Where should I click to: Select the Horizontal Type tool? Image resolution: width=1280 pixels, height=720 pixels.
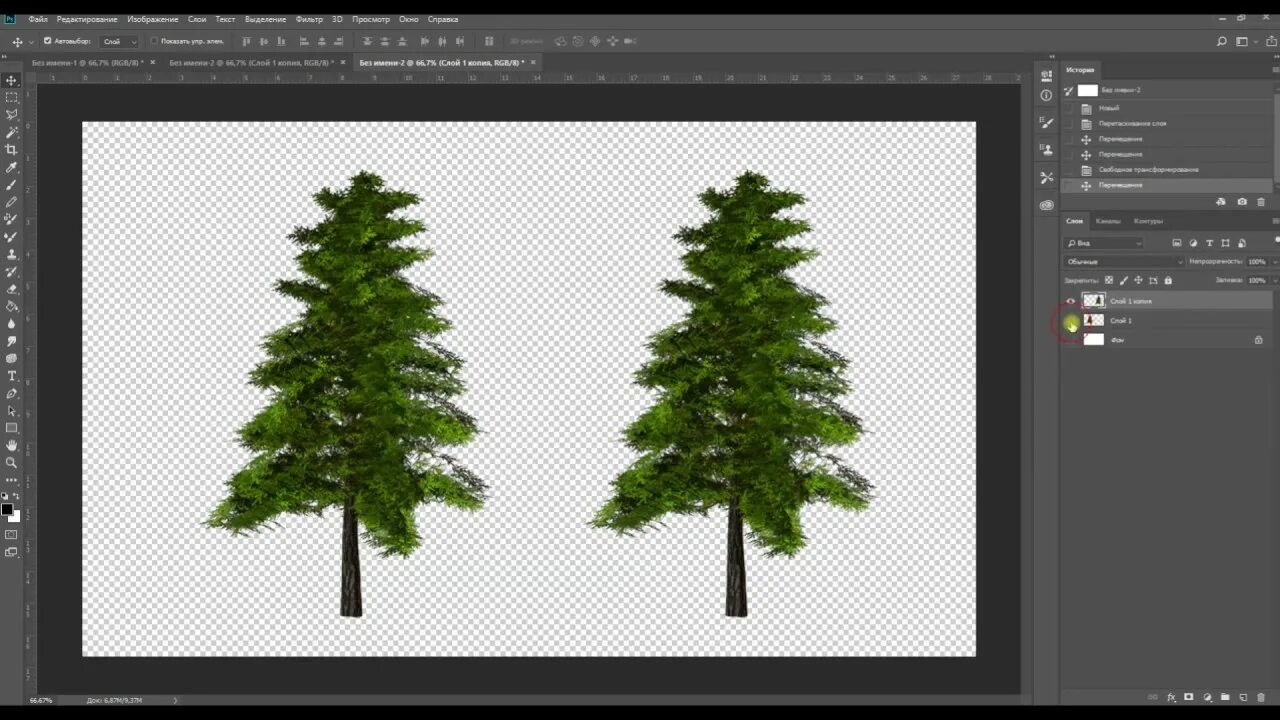12,376
